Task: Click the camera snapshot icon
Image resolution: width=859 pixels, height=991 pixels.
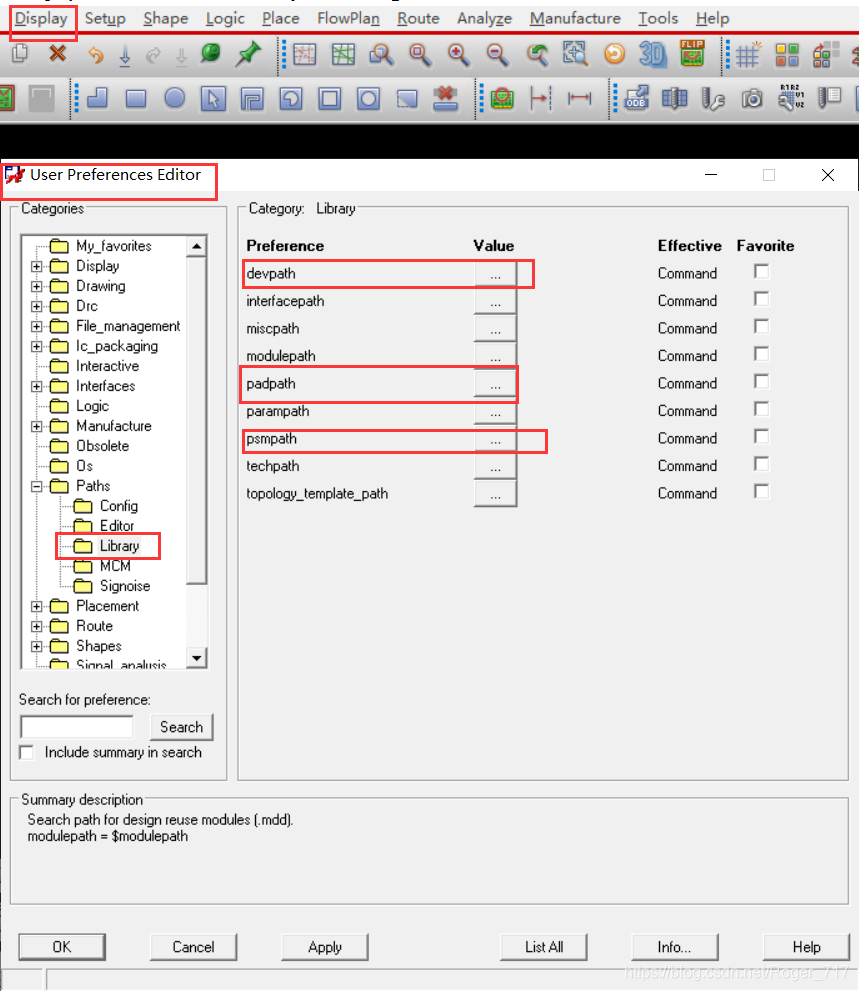Action: click(752, 99)
